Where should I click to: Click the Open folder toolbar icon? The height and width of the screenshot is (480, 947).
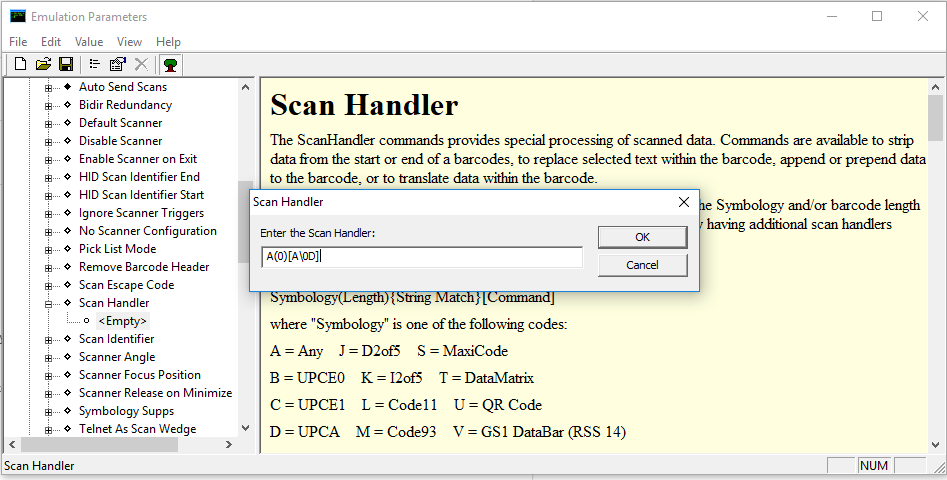click(43, 64)
